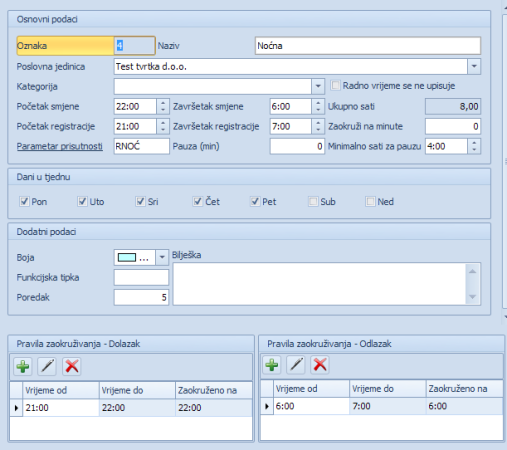
Task: Click the light cyan Boja color swatch
Action: pos(127,258)
